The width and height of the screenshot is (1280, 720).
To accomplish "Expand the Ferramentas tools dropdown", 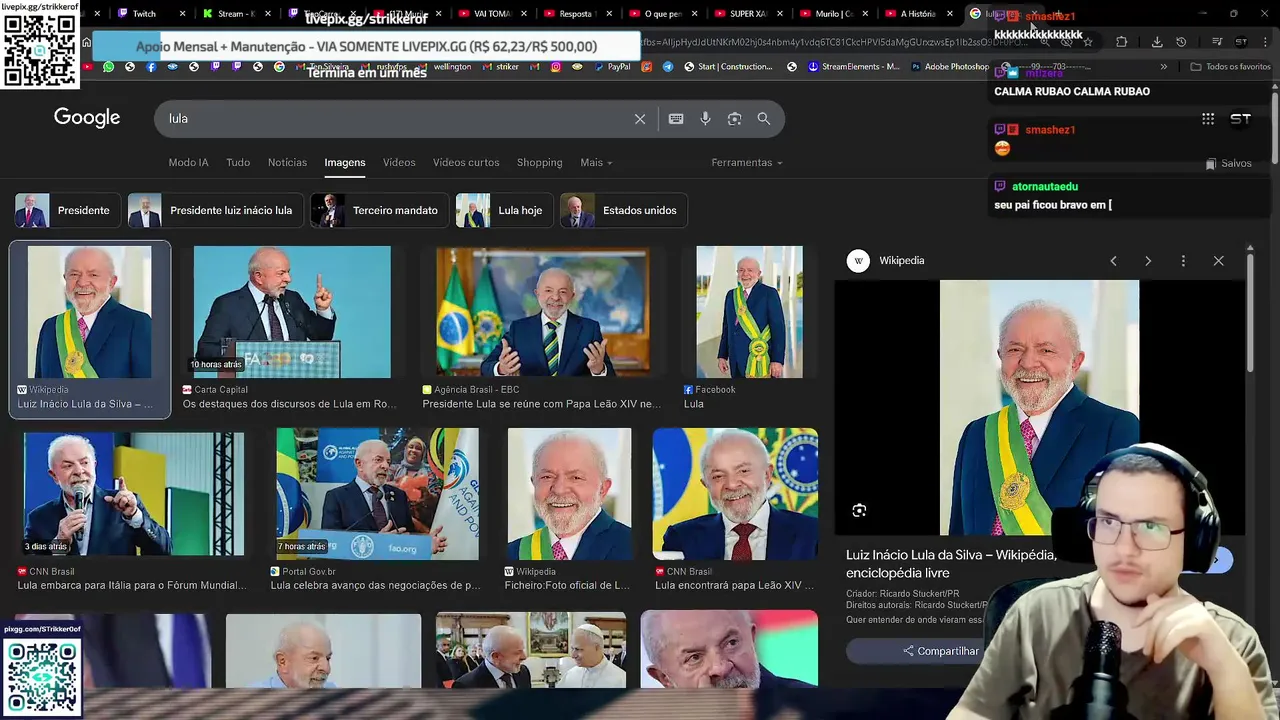I will (x=747, y=163).
